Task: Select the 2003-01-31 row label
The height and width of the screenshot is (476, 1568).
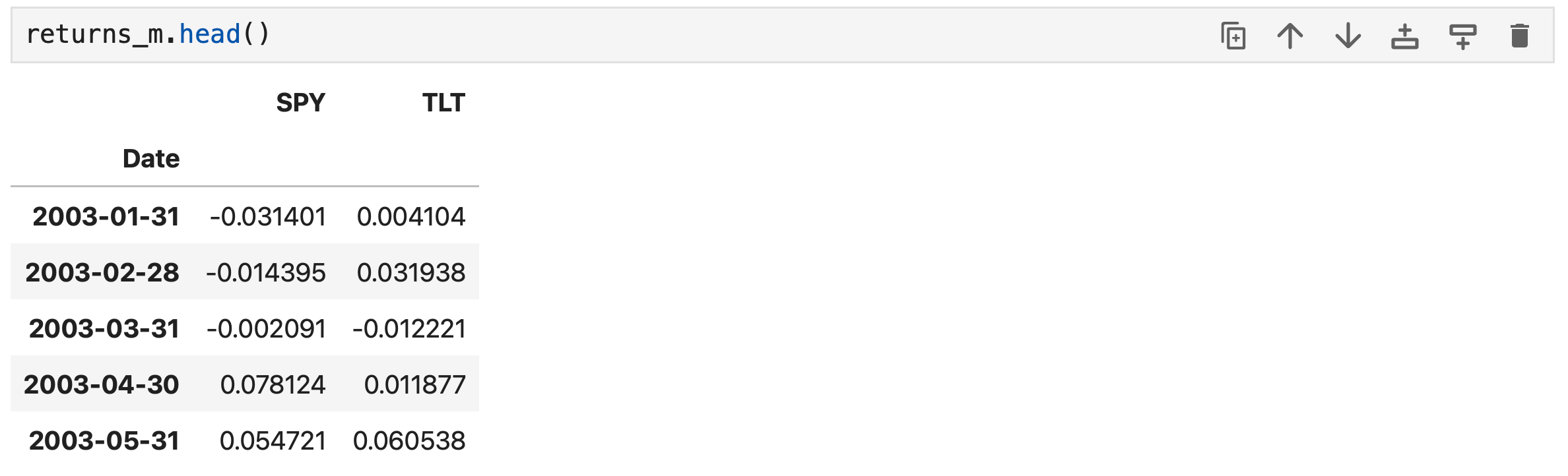Action: [x=106, y=216]
